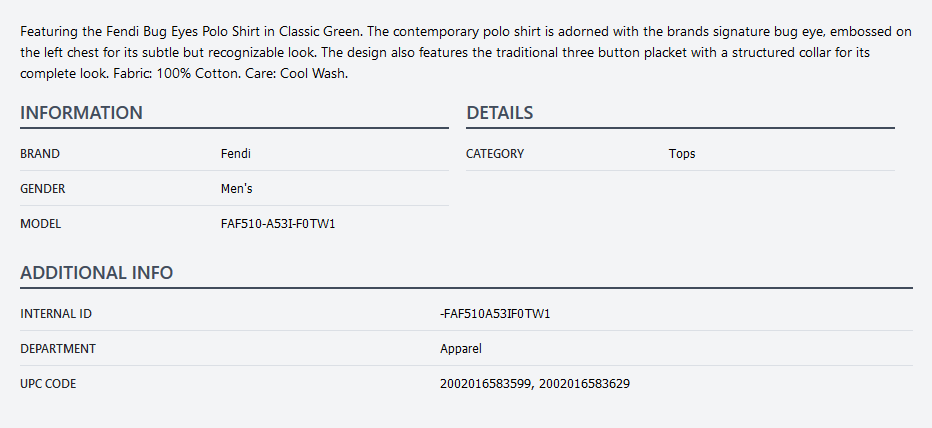The image size is (932, 428).
Task: Click the UPC CODE row label
Action: 48,384
